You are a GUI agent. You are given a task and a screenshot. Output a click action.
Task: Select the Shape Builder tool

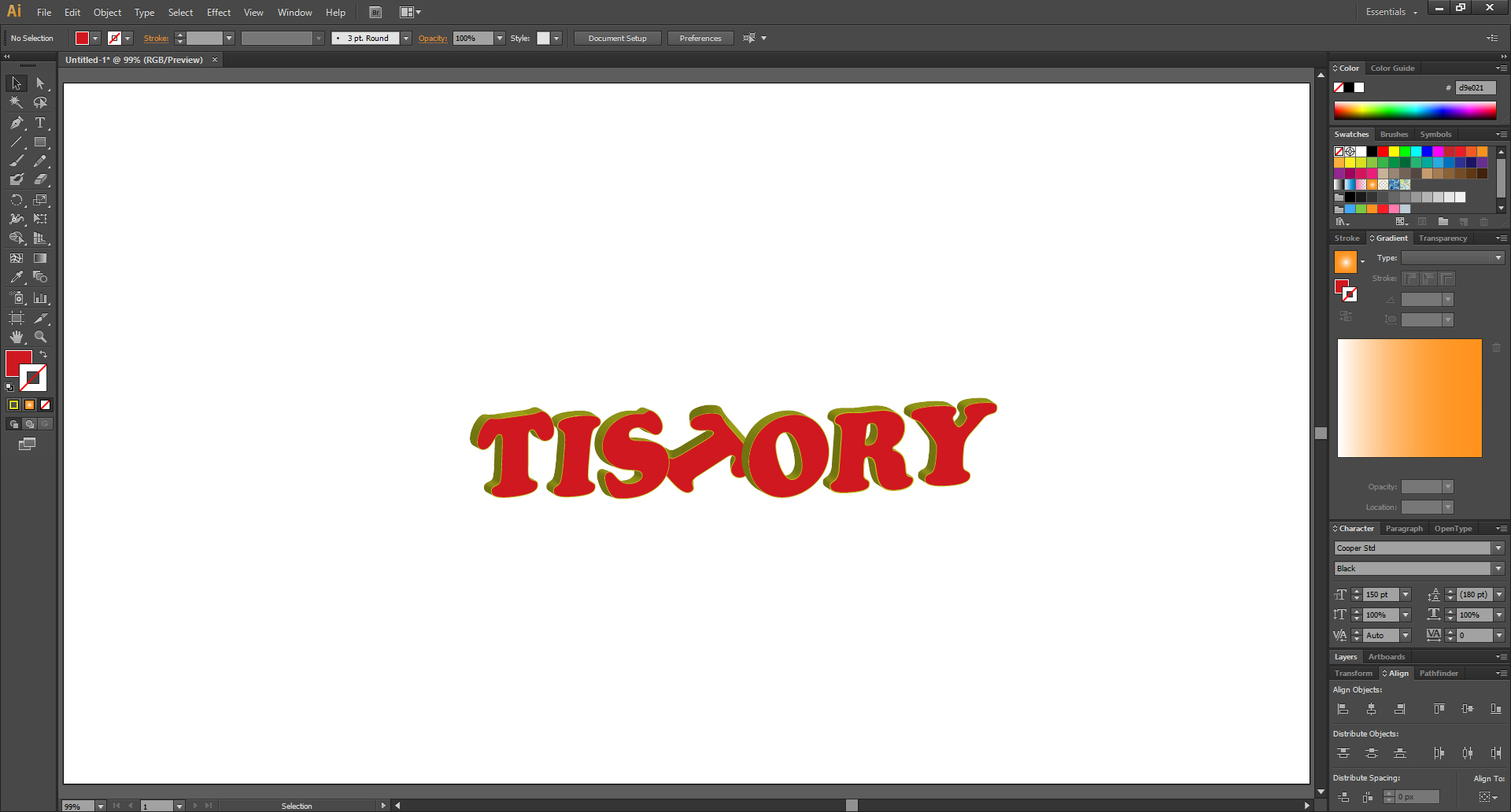tap(17, 238)
